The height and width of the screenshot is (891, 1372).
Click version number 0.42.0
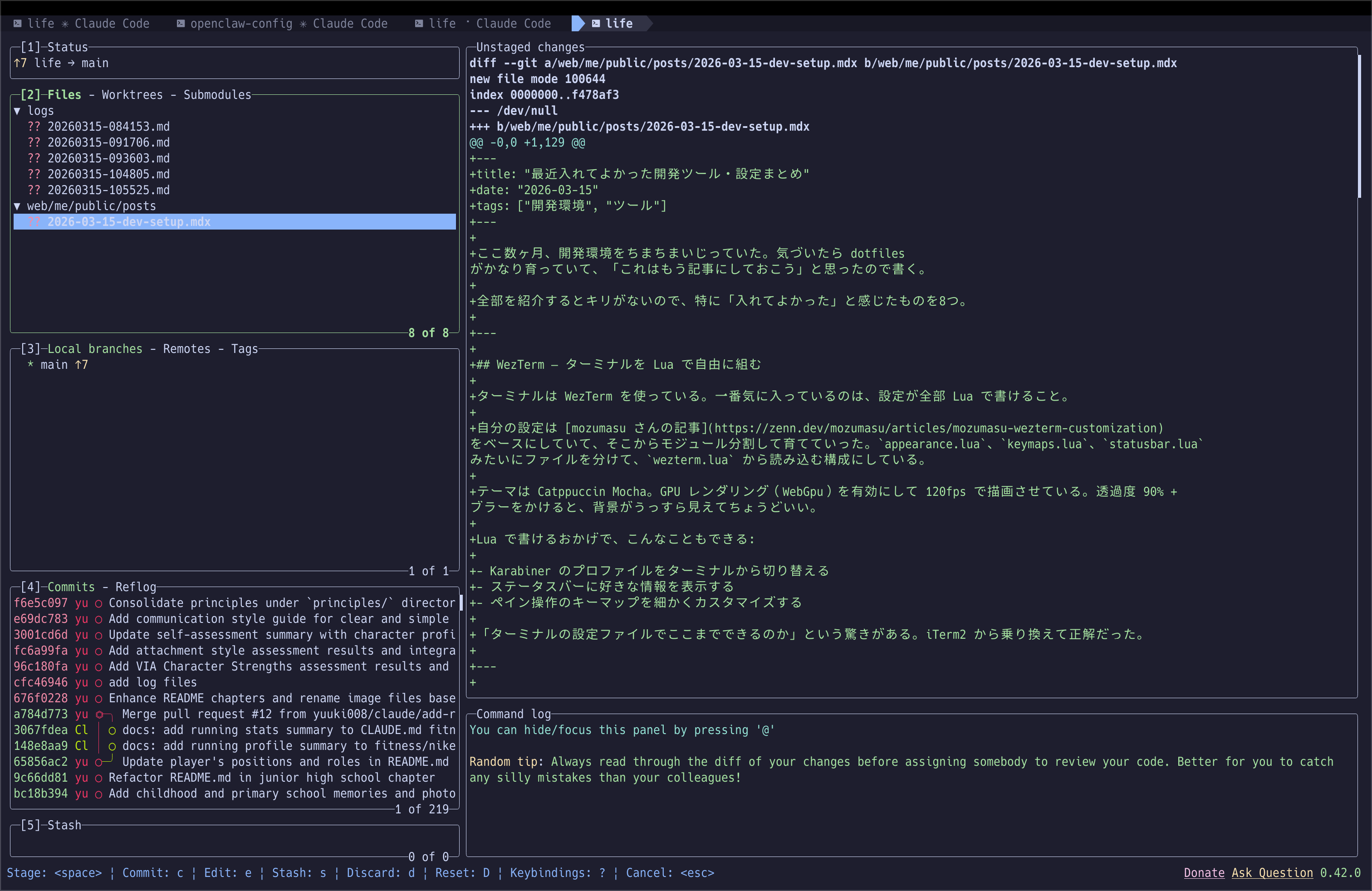[x=1340, y=872]
